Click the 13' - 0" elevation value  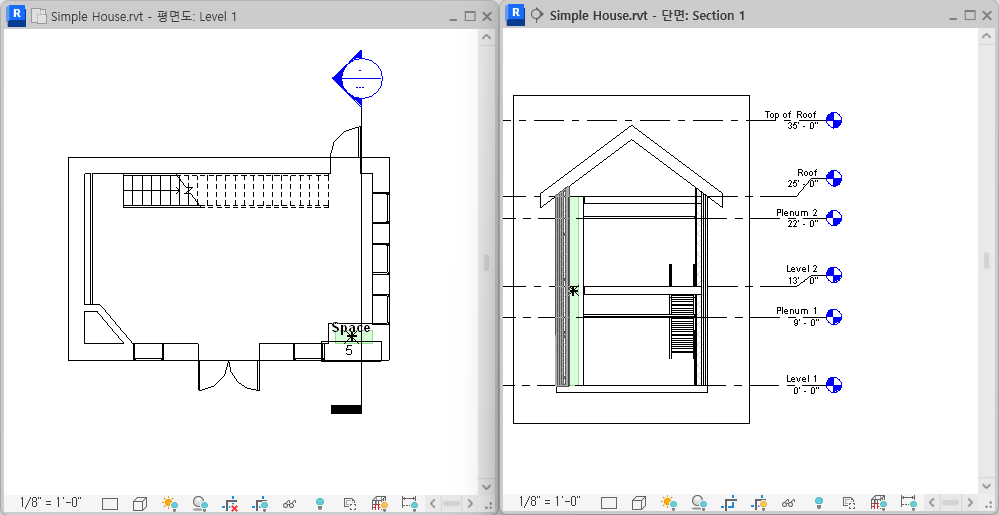click(802, 280)
